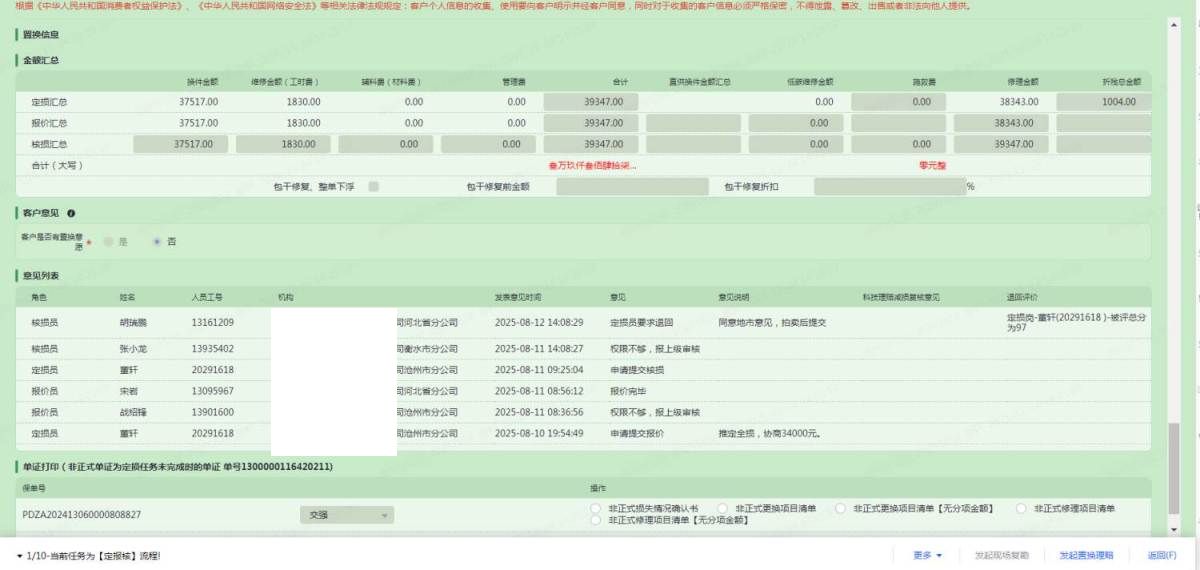Click 发起现场复勘 in bottom bar
This screenshot has height=570, width=1200.
click(1001, 555)
